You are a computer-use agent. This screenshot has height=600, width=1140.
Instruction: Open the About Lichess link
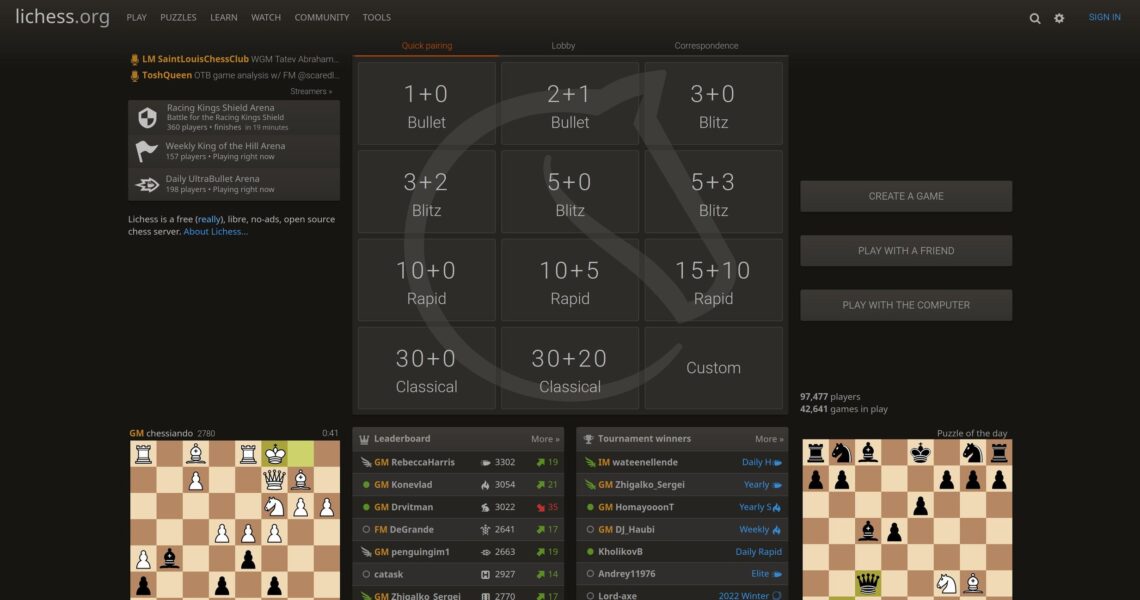215,232
